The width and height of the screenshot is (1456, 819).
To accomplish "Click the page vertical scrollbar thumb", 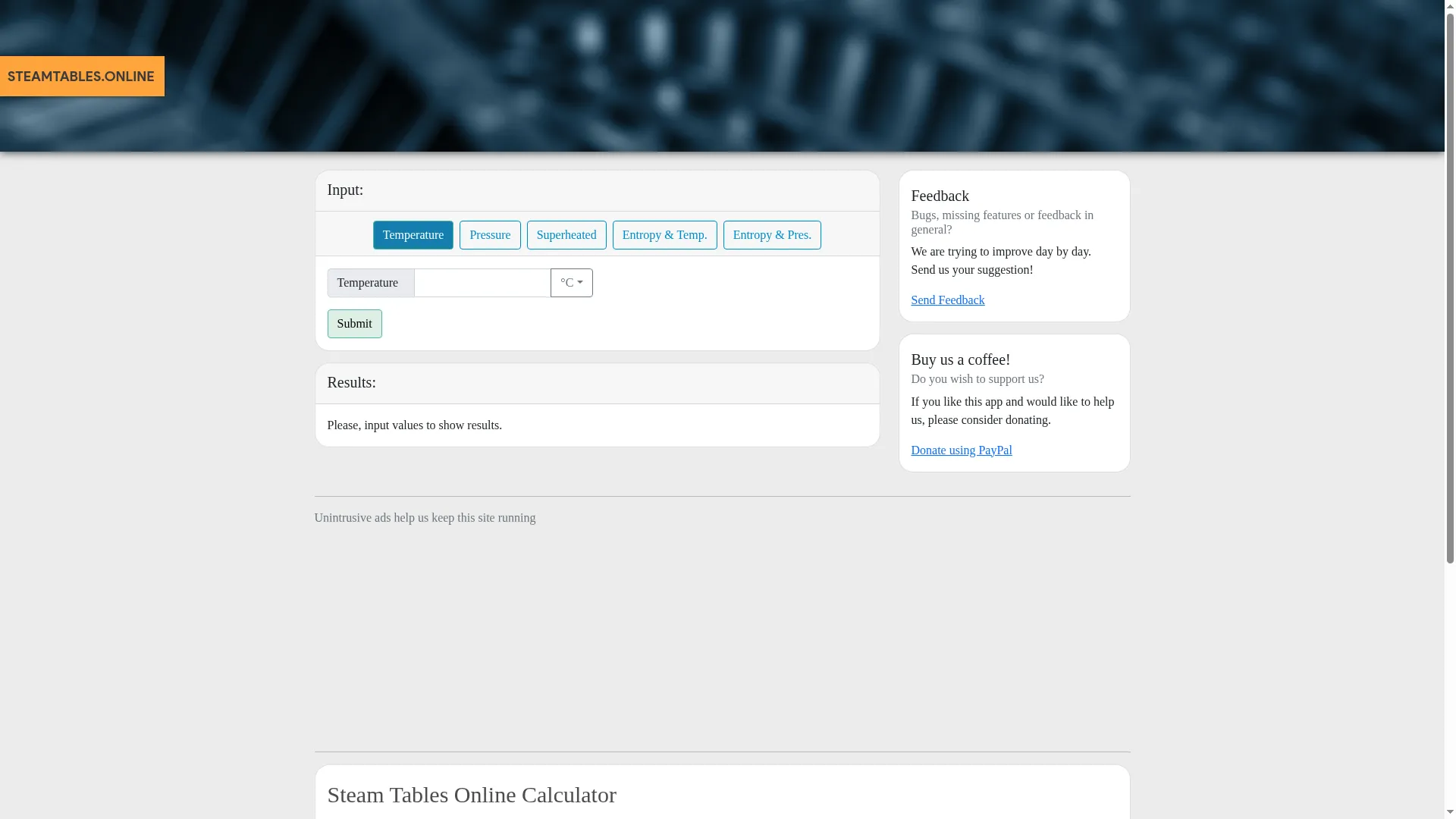I will coord(1450,287).
